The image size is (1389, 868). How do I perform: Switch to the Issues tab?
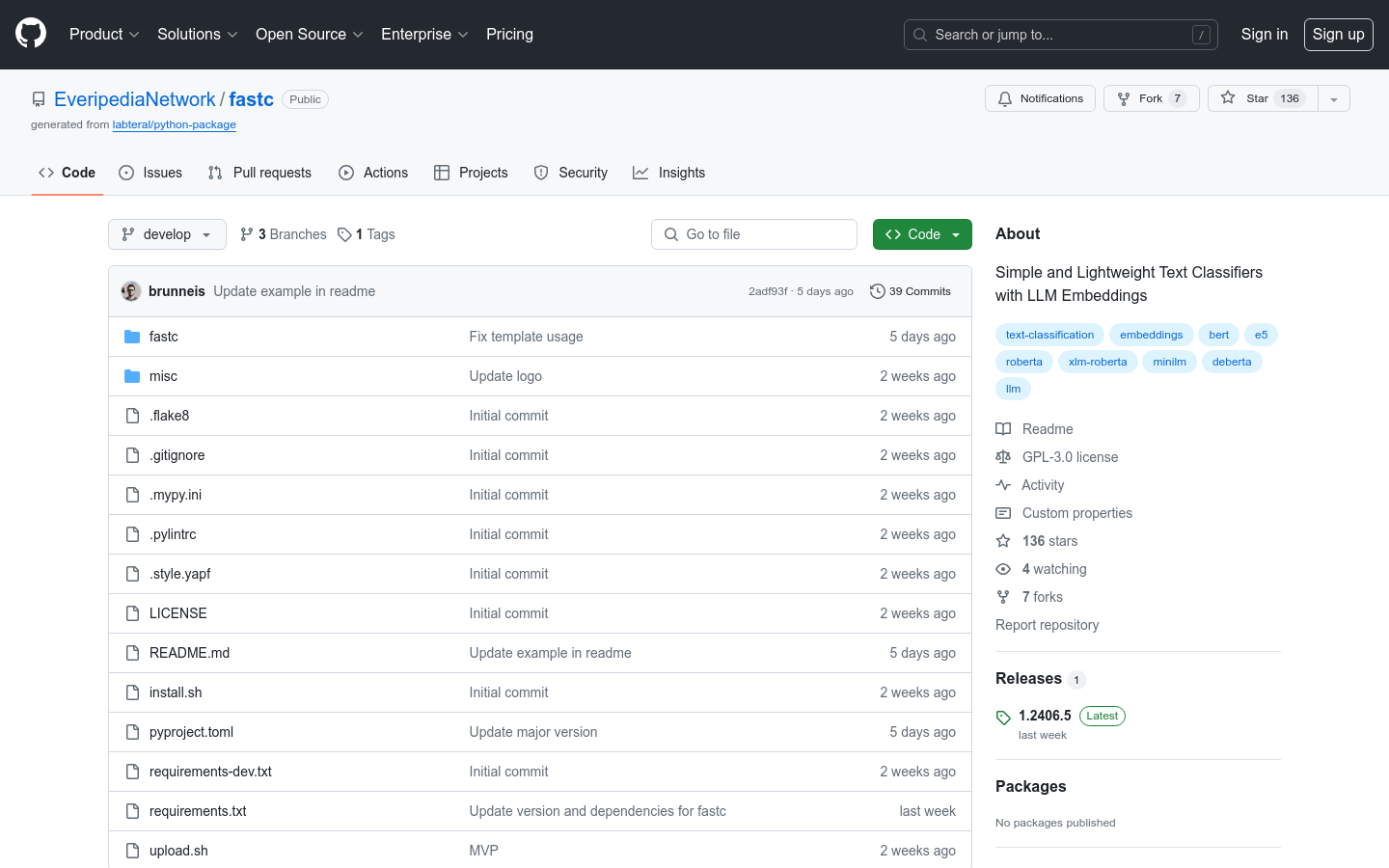click(x=150, y=173)
